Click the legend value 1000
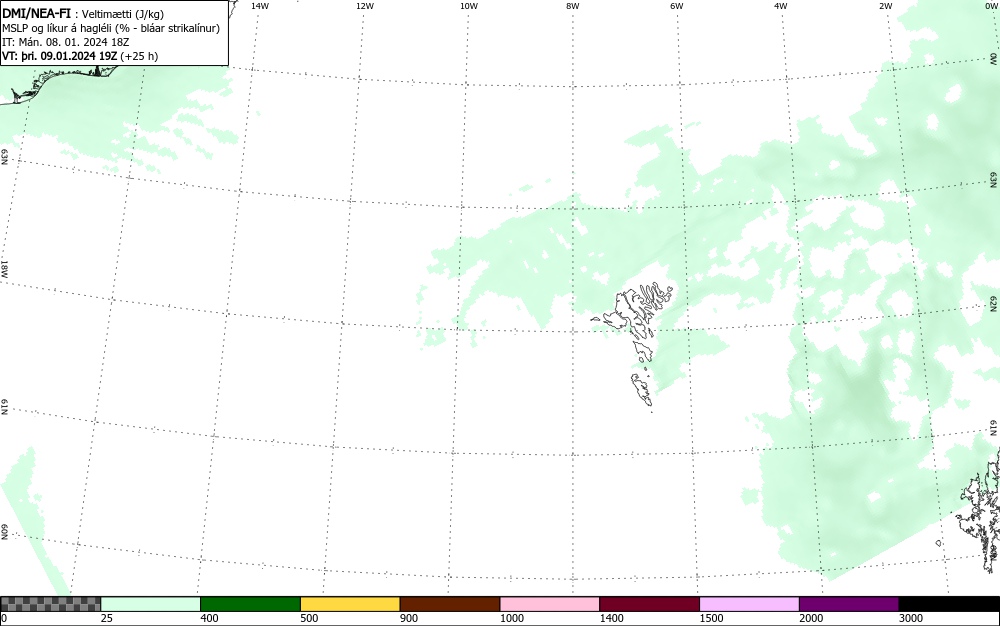This screenshot has height=626, width=1000. tap(511, 618)
